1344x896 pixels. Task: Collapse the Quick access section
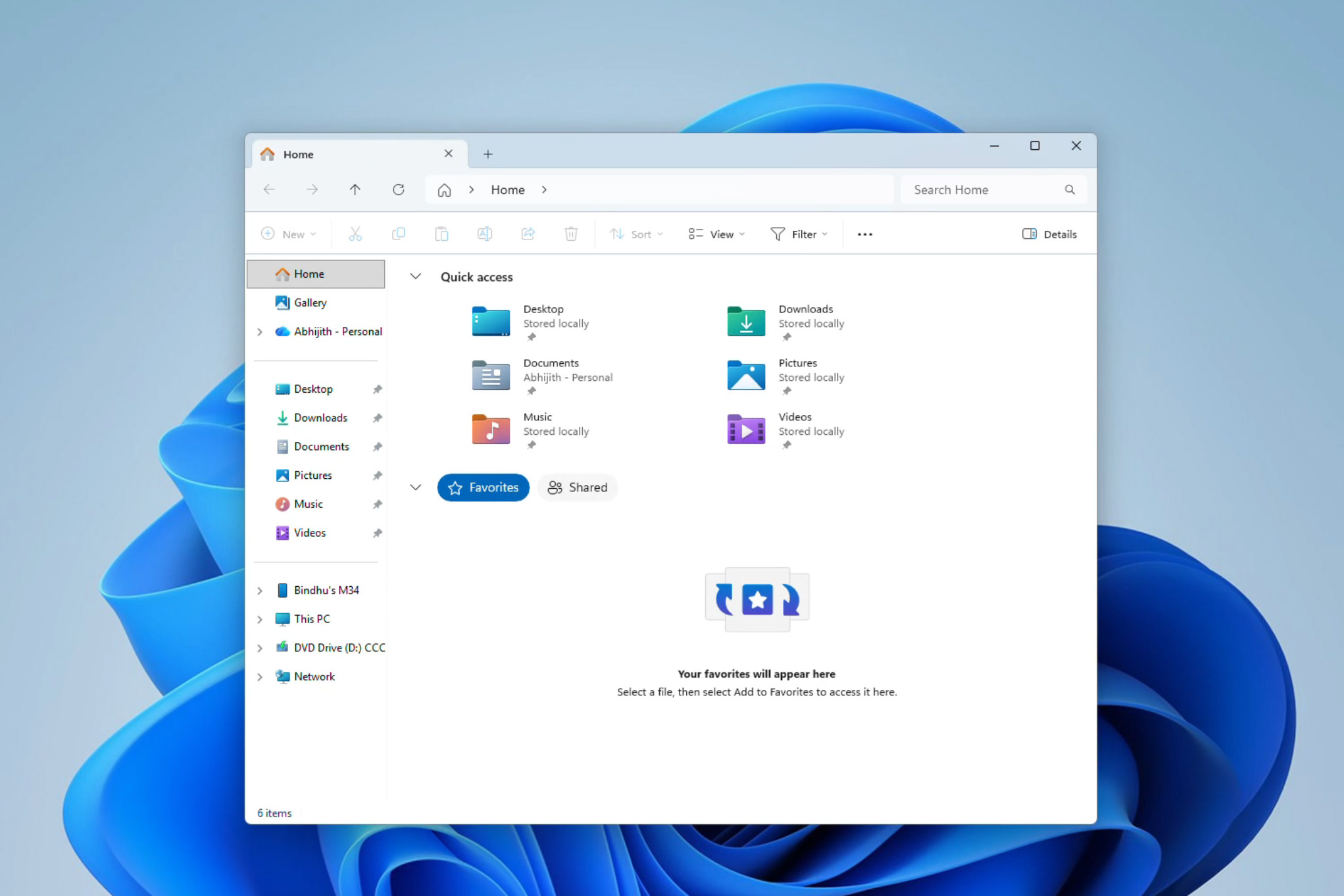pos(415,277)
